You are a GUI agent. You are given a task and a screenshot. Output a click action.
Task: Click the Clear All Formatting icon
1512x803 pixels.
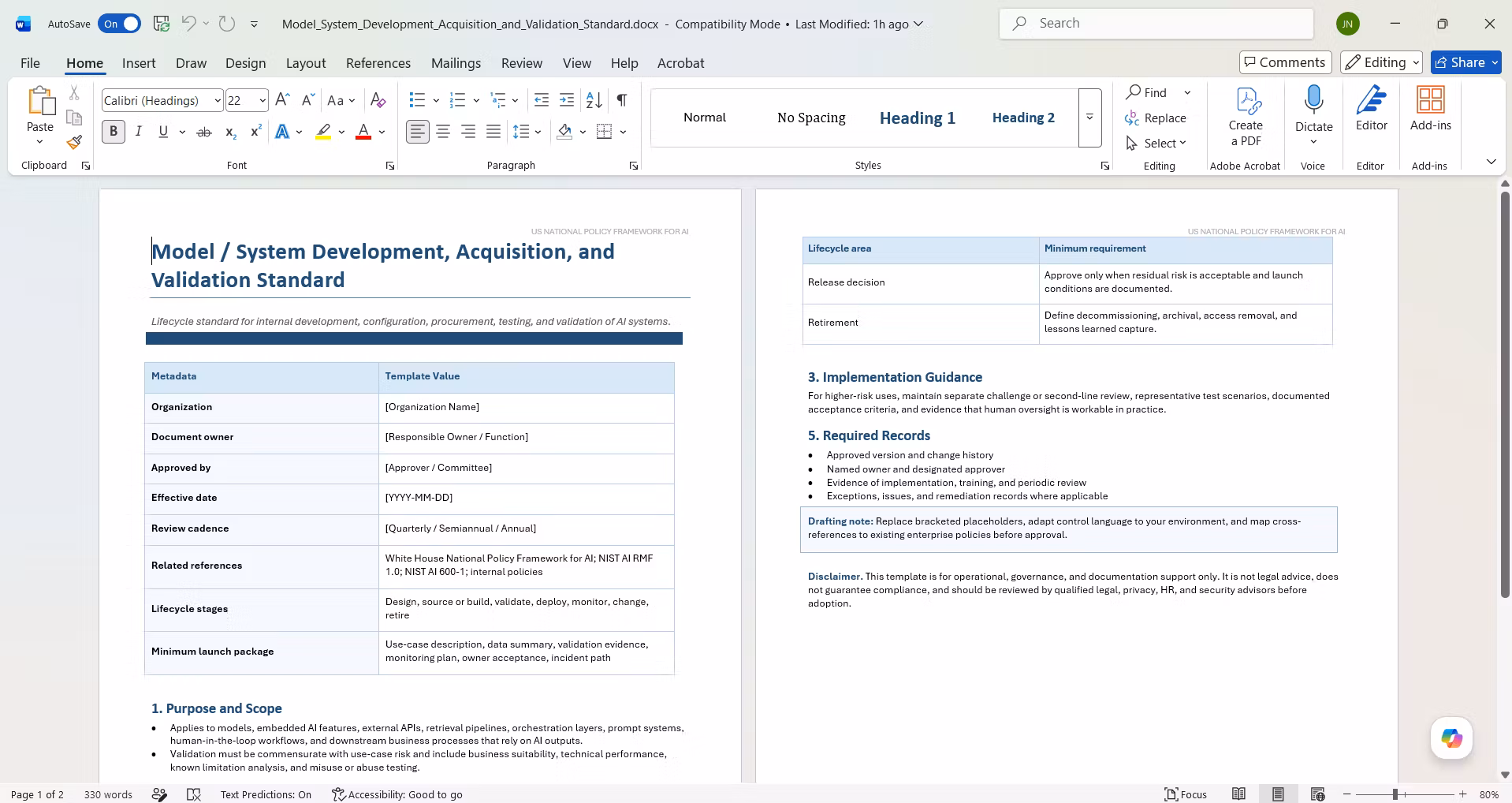[378, 100]
